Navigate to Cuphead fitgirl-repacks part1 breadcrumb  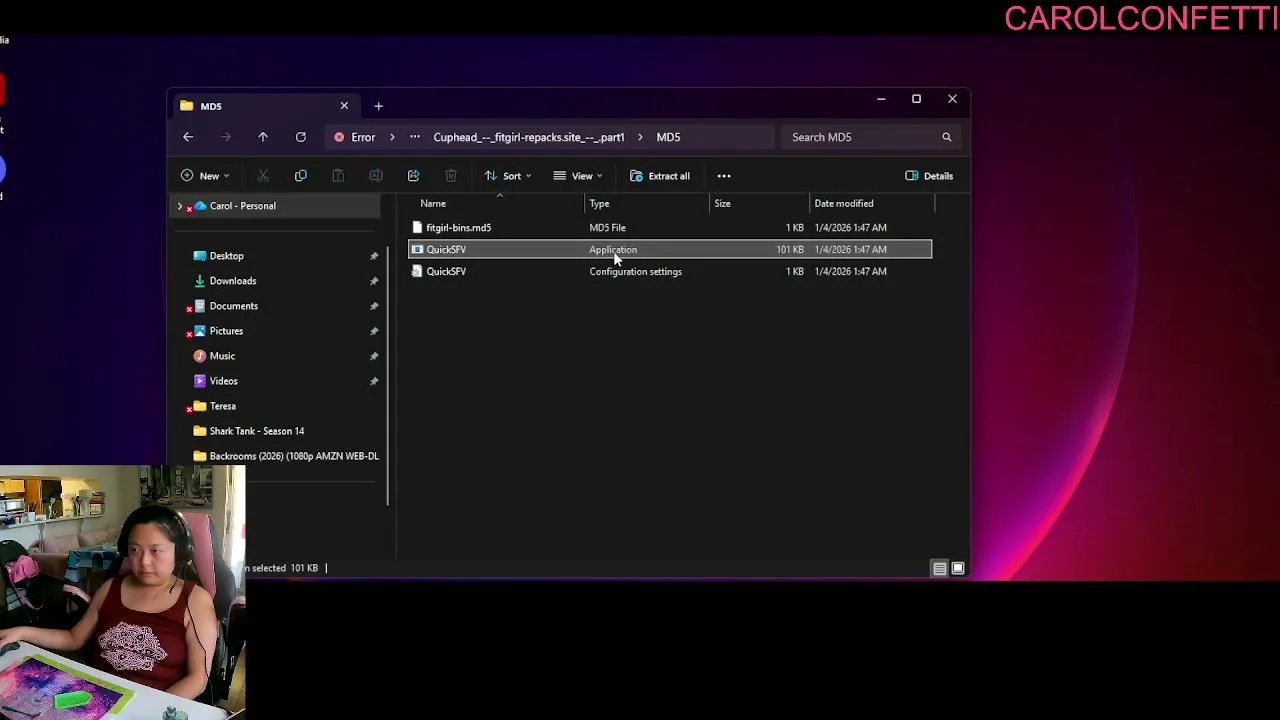[x=529, y=137]
